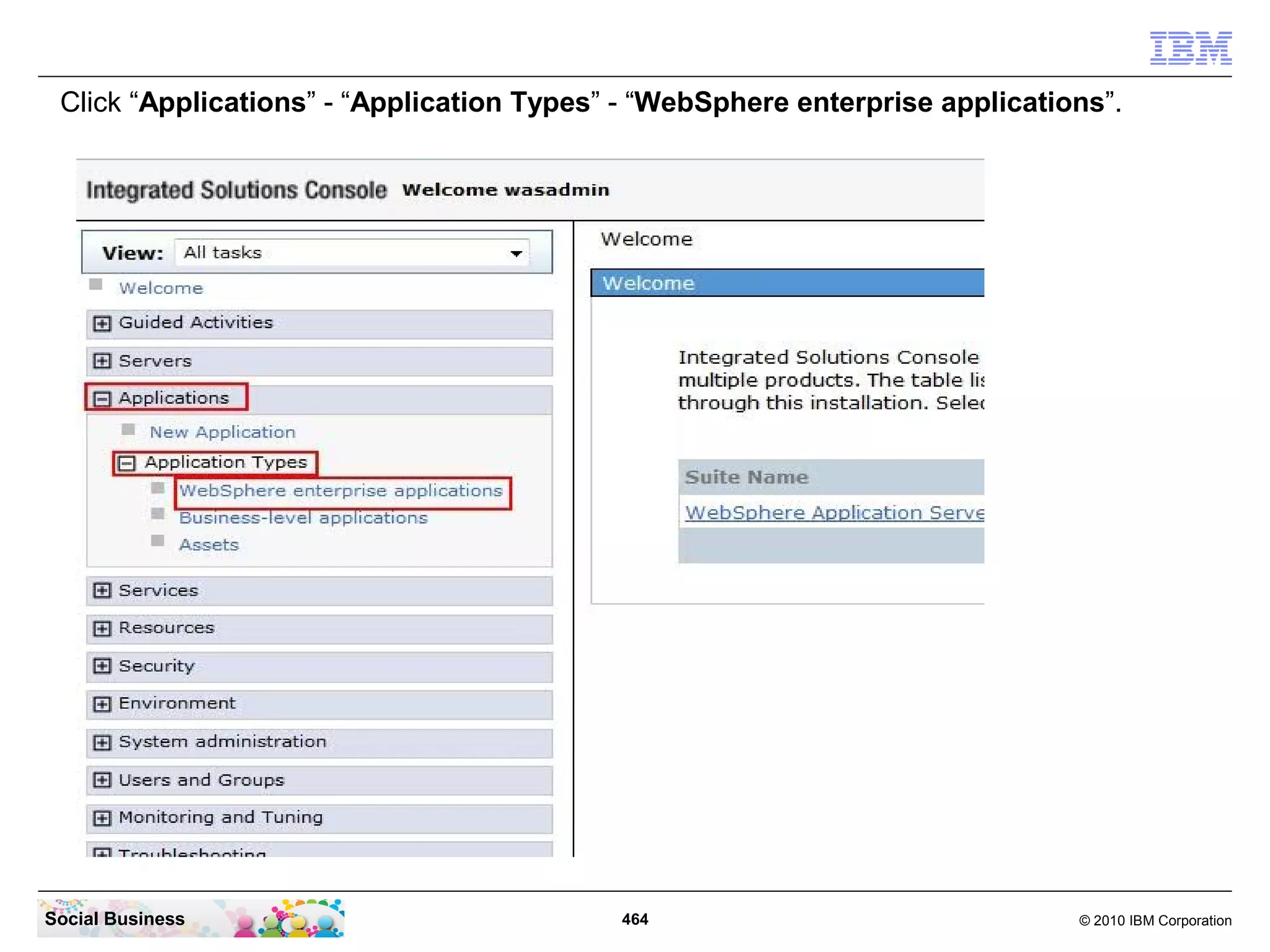This screenshot has width=1270, height=952.
Task: Expand Services plus icon
Action: pyautogui.click(x=102, y=591)
